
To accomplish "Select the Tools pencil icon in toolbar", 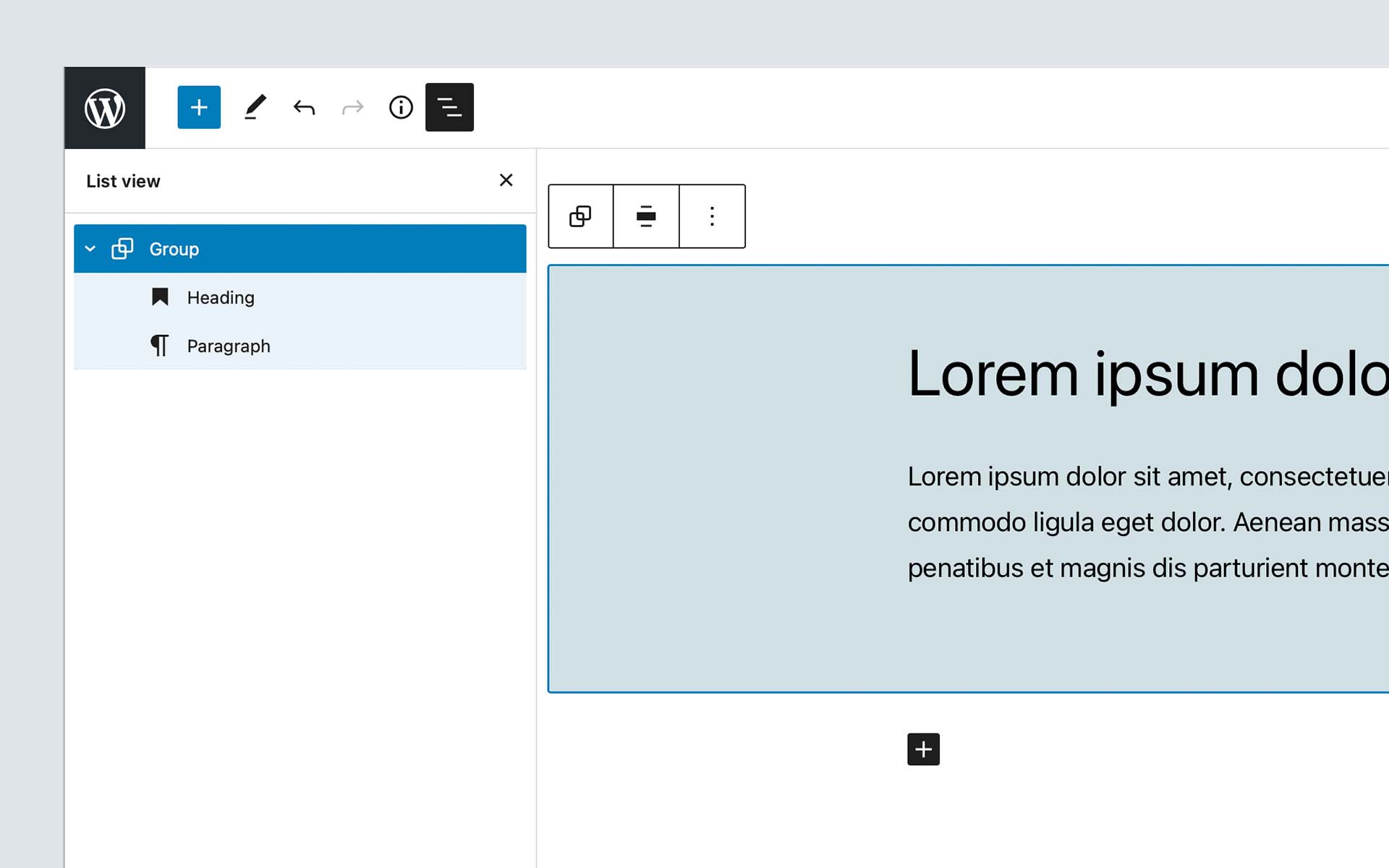I will point(255,107).
